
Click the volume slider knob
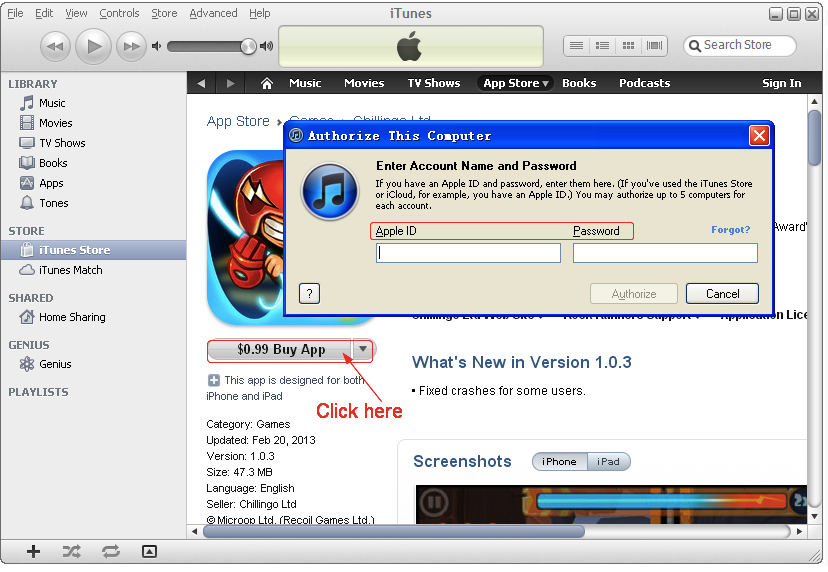coord(248,46)
